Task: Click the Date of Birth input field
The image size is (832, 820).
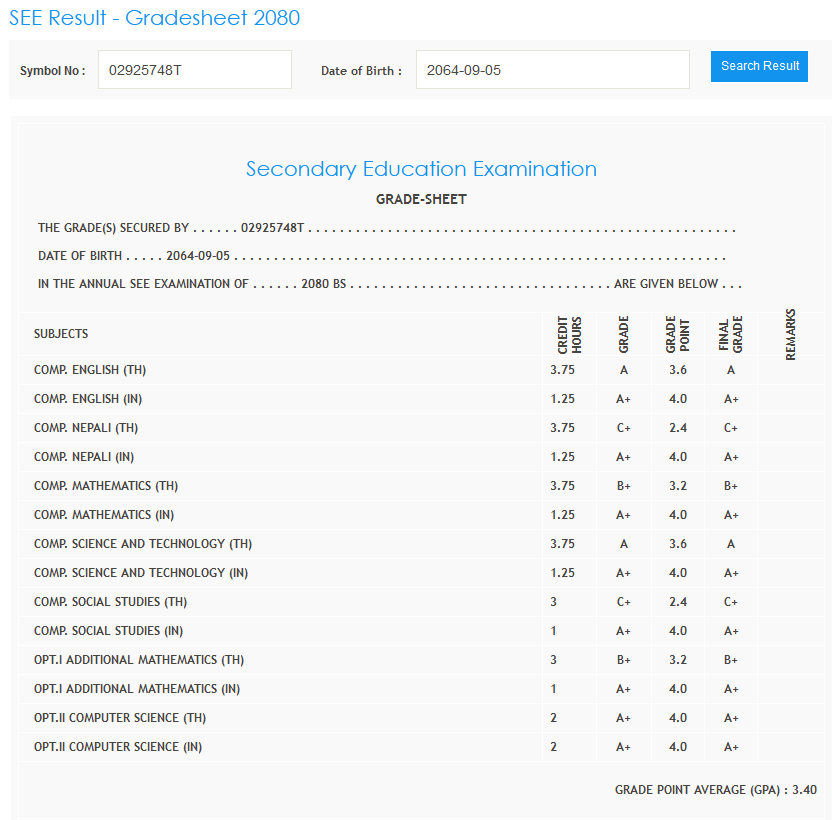Action: 552,70
